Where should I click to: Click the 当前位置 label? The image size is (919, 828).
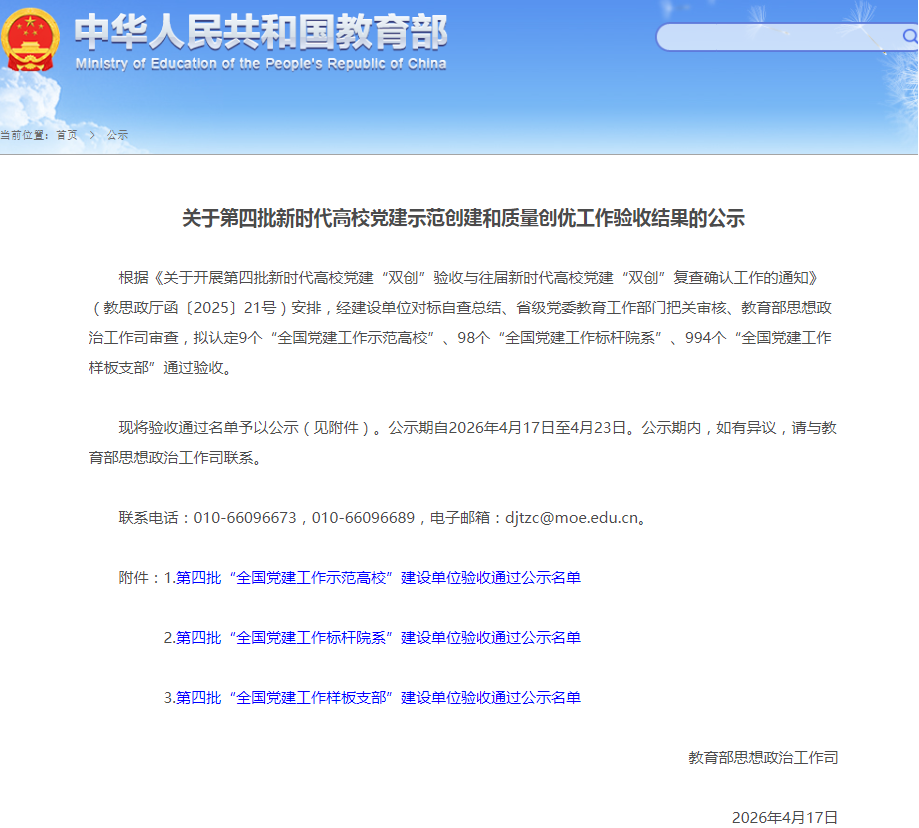tap(24, 135)
